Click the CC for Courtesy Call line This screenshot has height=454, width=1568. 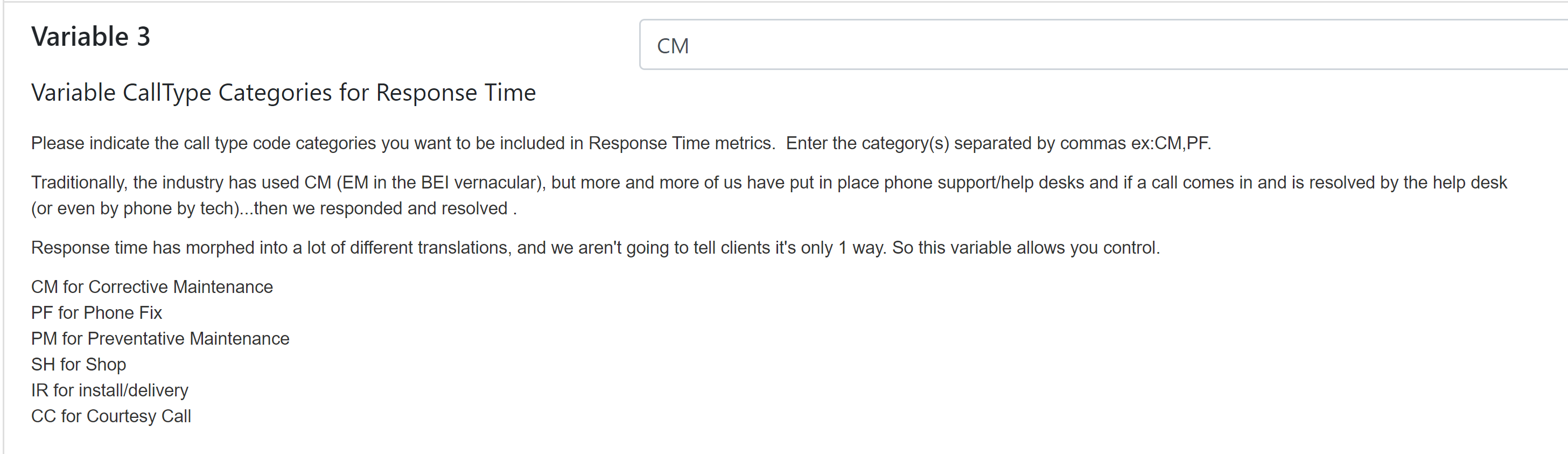(x=111, y=416)
